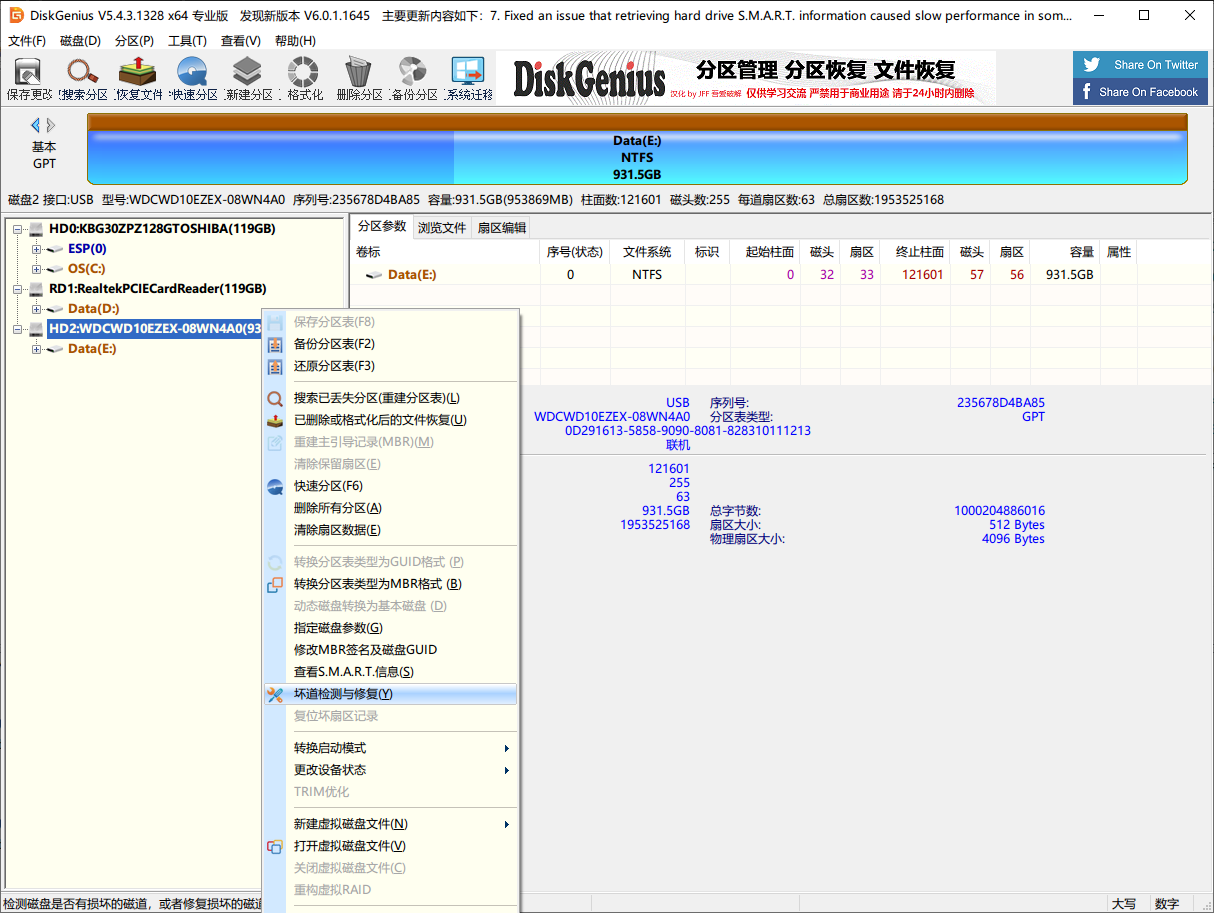Screen dimensions: 1214x913
Task: Click the magnifier icon beside 搜索已丢失分区
Action: click(275, 398)
